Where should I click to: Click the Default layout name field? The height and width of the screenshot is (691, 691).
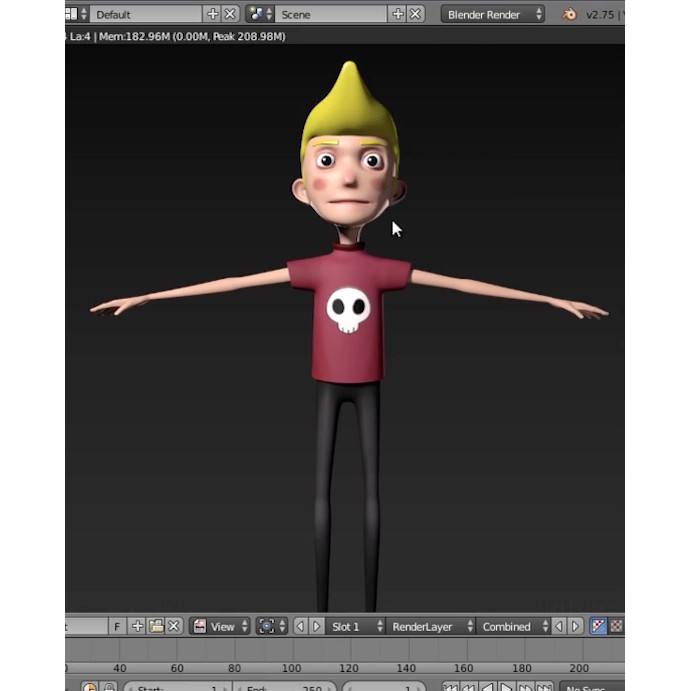(146, 14)
